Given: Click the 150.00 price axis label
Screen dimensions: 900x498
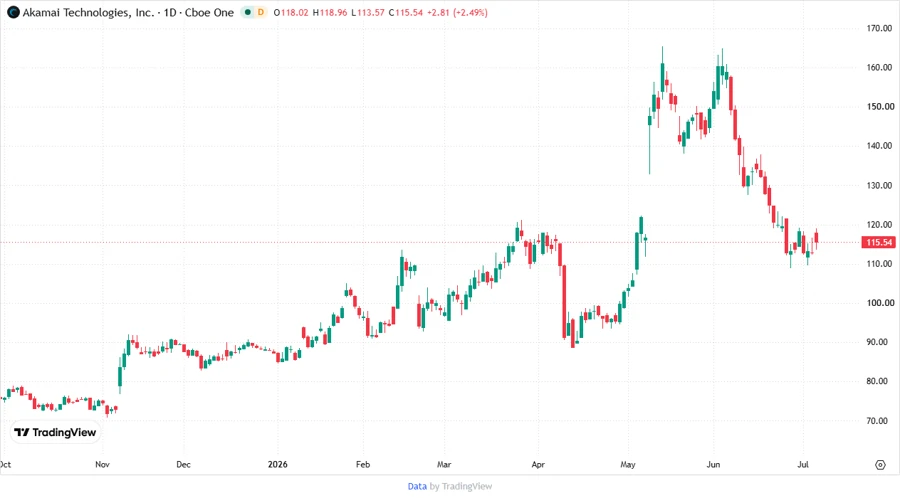Looking at the screenshot, I should [x=880, y=107].
